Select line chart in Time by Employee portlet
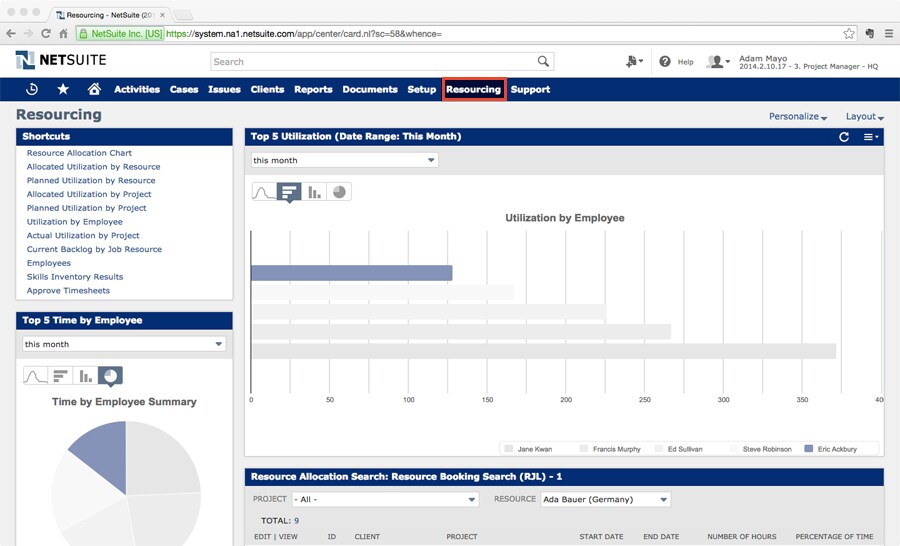This screenshot has height=546, width=900. (x=35, y=376)
